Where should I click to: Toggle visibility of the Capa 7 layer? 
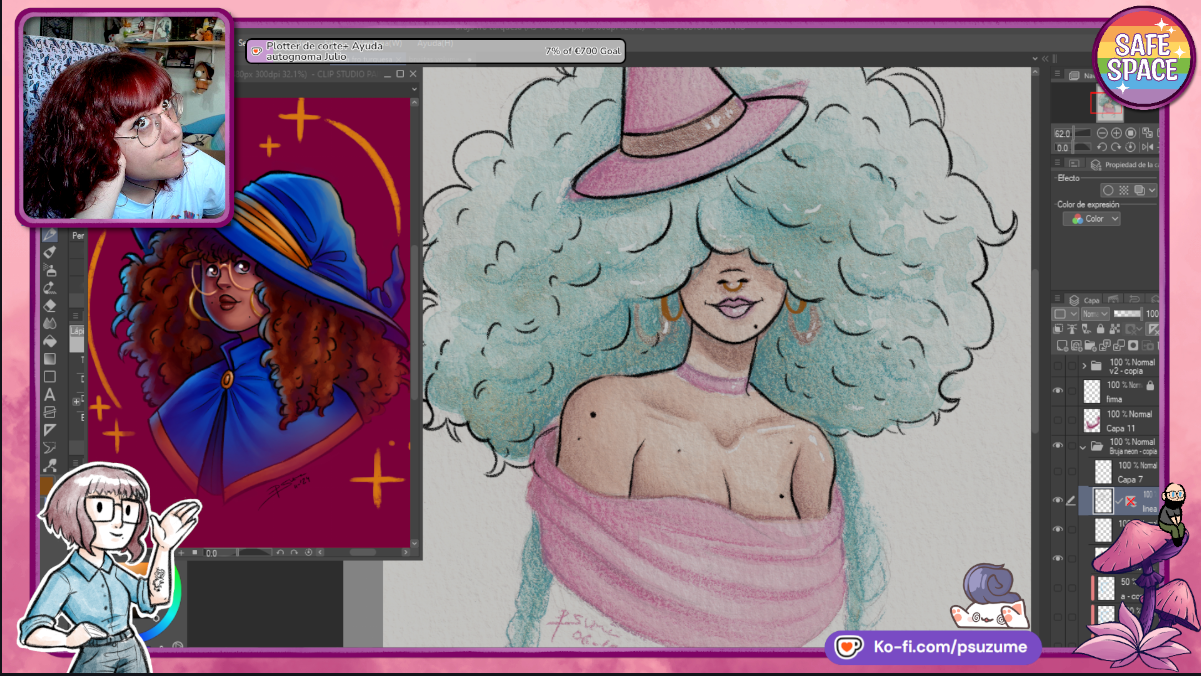[x=1058, y=471]
